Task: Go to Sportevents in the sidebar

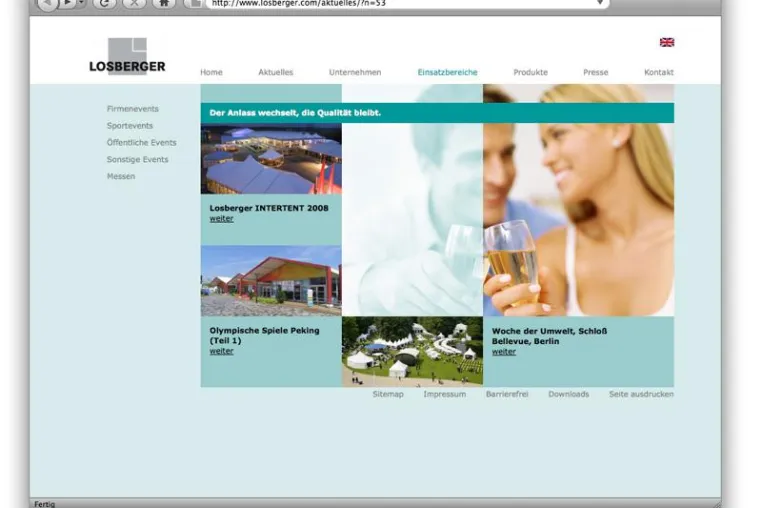Action: pyautogui.click(x=130, y=126)
